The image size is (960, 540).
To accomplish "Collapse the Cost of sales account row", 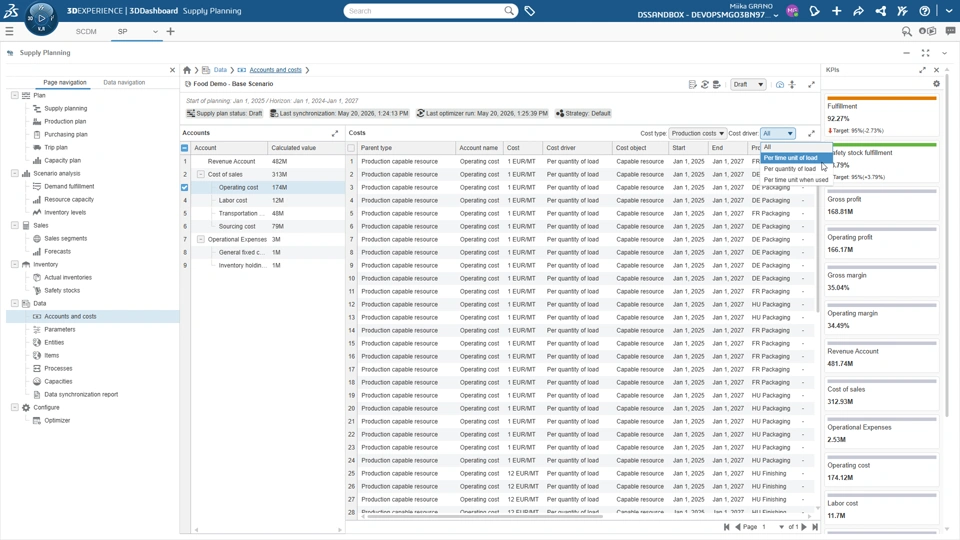I will pos(200,174).
